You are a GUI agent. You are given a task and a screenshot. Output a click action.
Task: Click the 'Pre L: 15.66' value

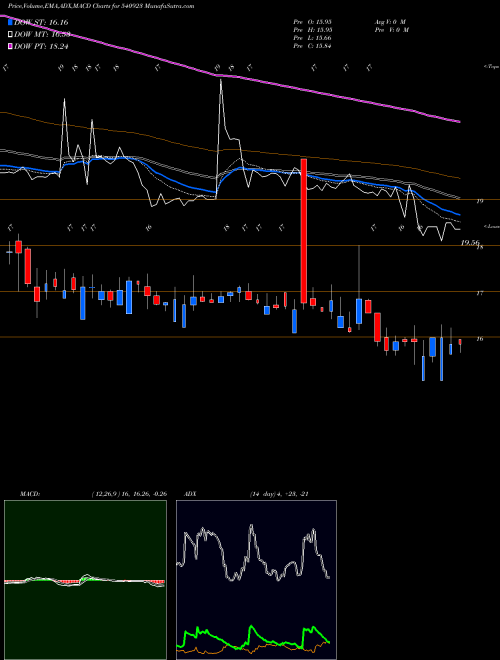coord(313,38)
